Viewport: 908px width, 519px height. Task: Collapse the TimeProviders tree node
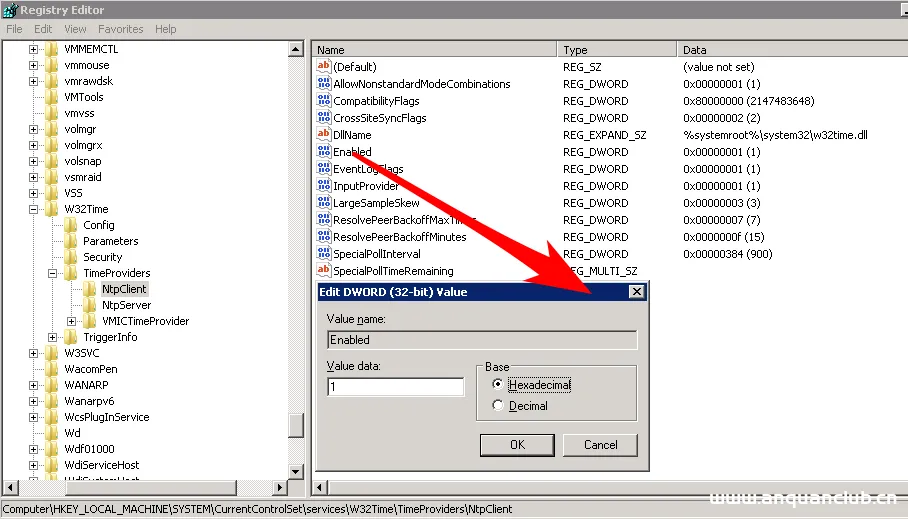coord(52,273)
